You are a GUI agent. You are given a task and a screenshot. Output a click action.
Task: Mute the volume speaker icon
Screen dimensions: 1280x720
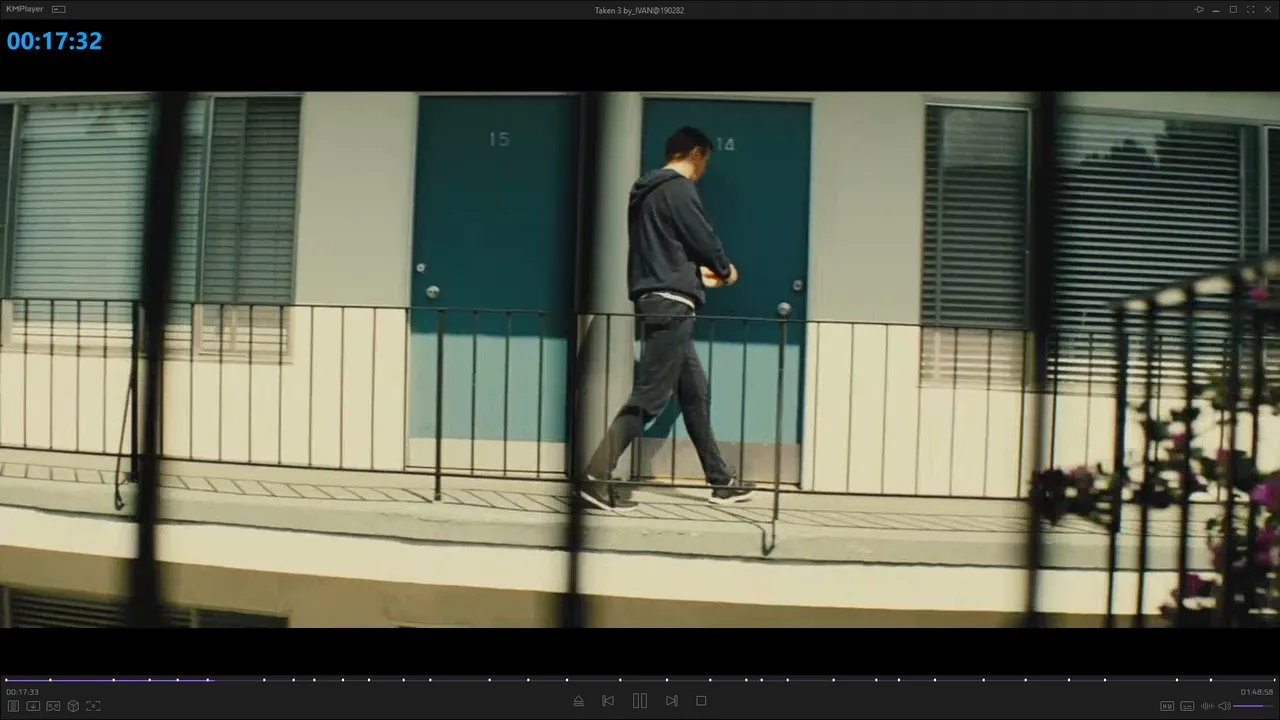point(1224,706)
